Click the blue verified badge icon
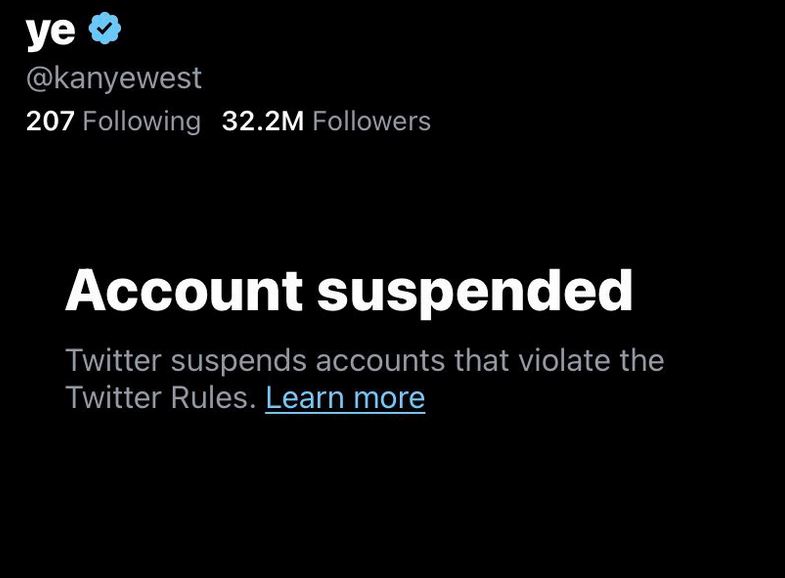This screenshot has height=578, width=785. coord(105,30)
